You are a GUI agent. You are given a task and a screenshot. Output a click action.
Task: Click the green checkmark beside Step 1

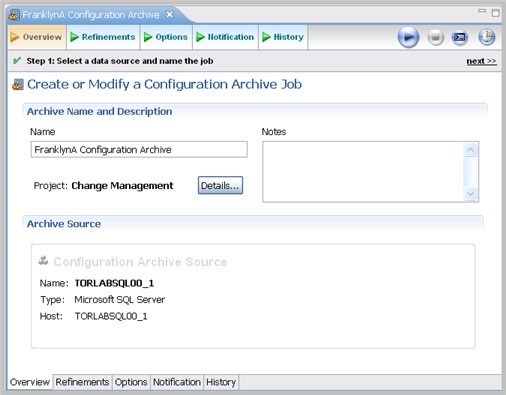pyautogui.click(x=17, y=61)
